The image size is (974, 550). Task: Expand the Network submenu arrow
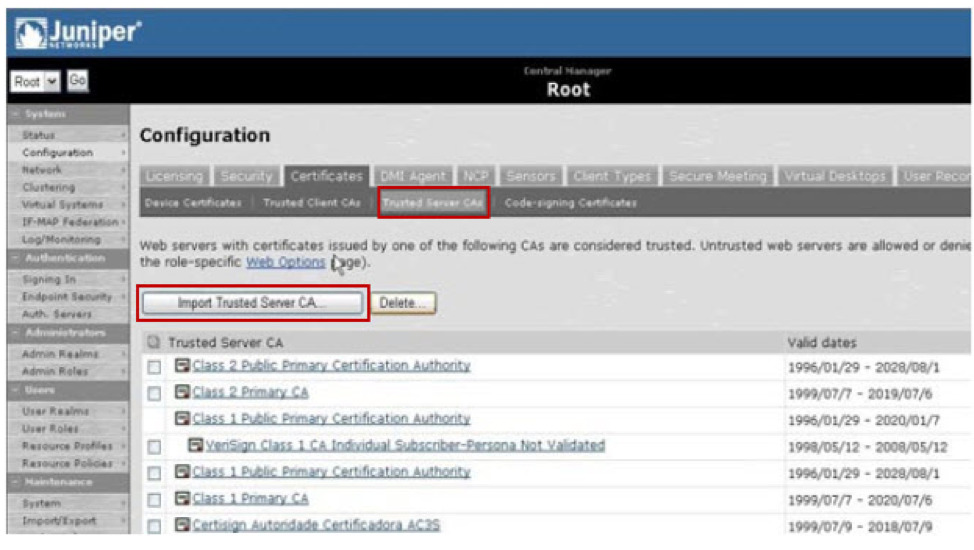click(x=123, y=170)
